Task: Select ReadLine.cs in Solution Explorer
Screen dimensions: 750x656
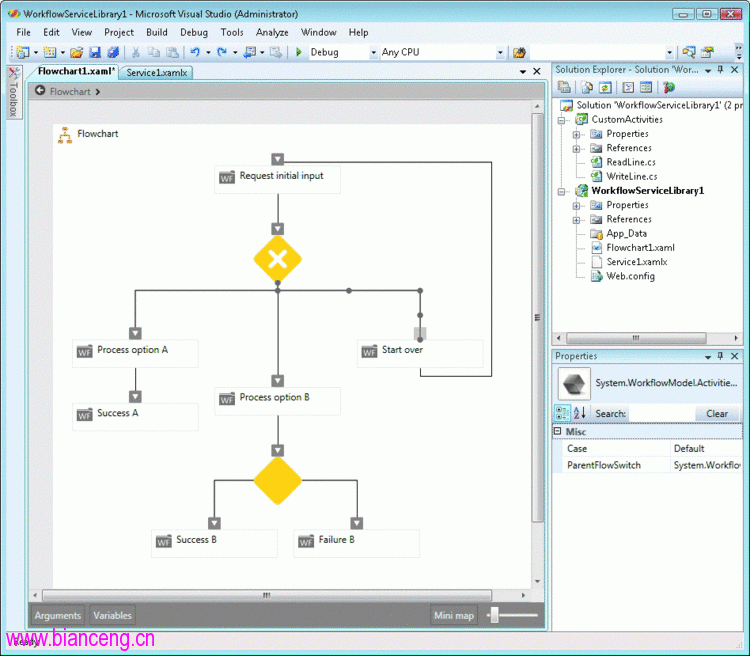Action: (630, 162)
